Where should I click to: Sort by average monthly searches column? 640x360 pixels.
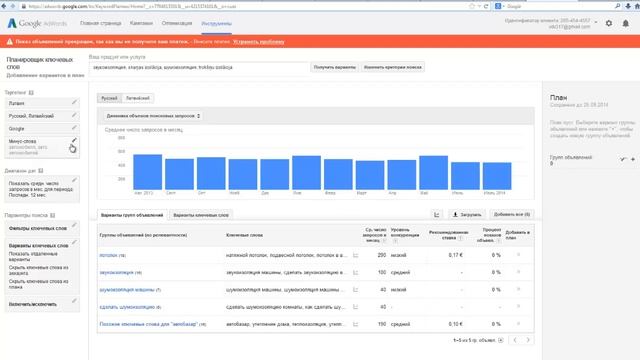coord(374,235)
